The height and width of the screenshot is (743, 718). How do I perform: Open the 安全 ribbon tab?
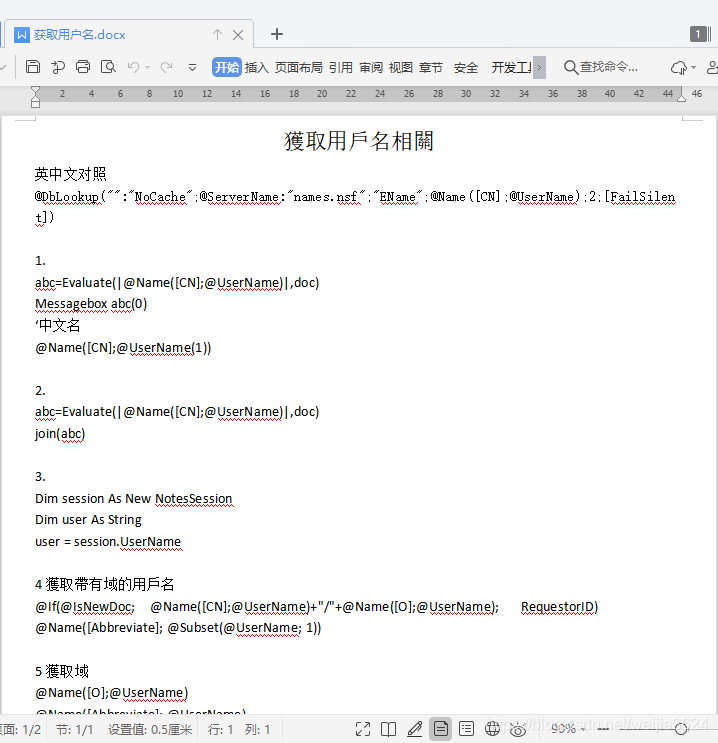coord(465,67)
